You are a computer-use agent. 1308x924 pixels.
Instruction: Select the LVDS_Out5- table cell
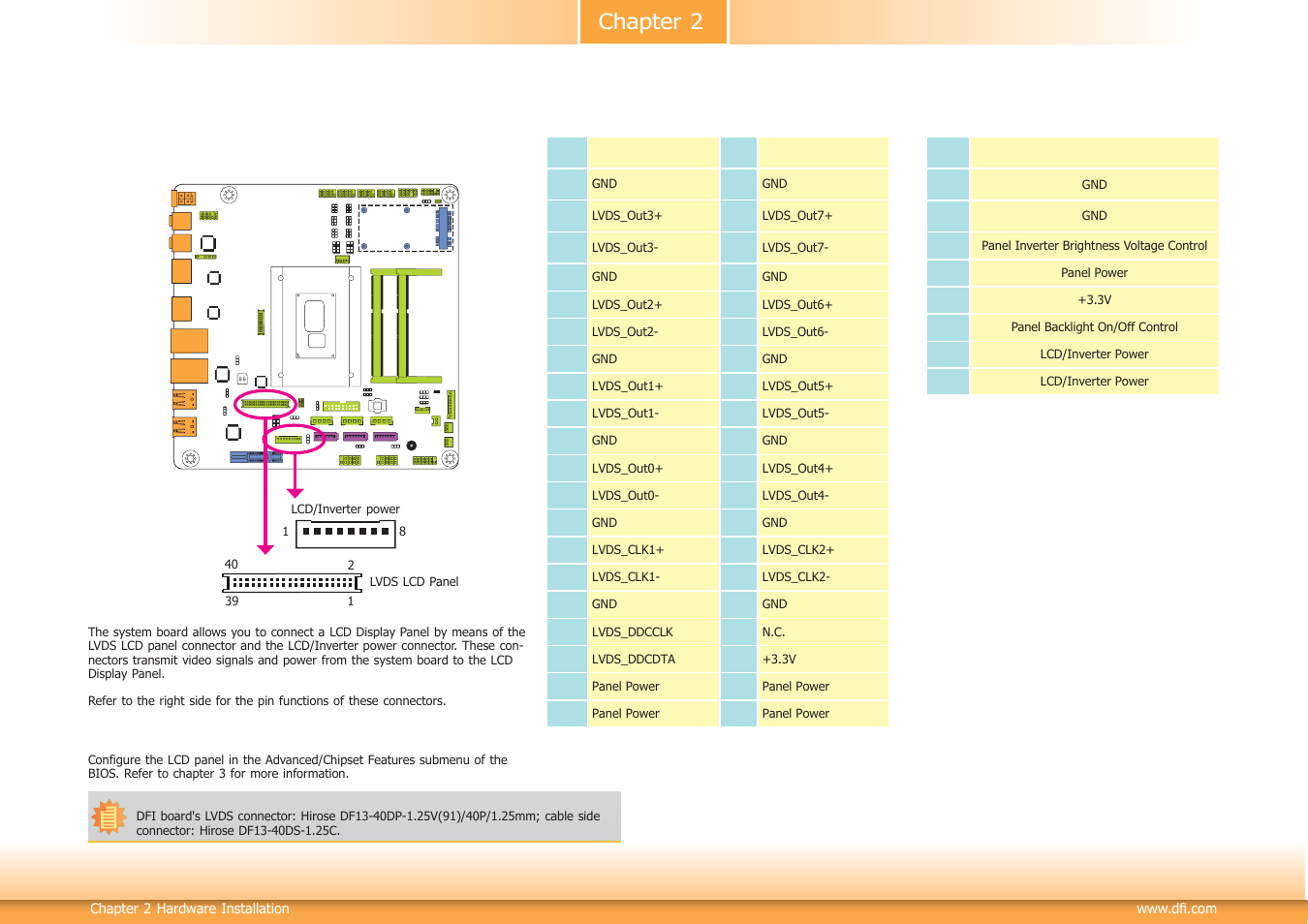[824, 414]
